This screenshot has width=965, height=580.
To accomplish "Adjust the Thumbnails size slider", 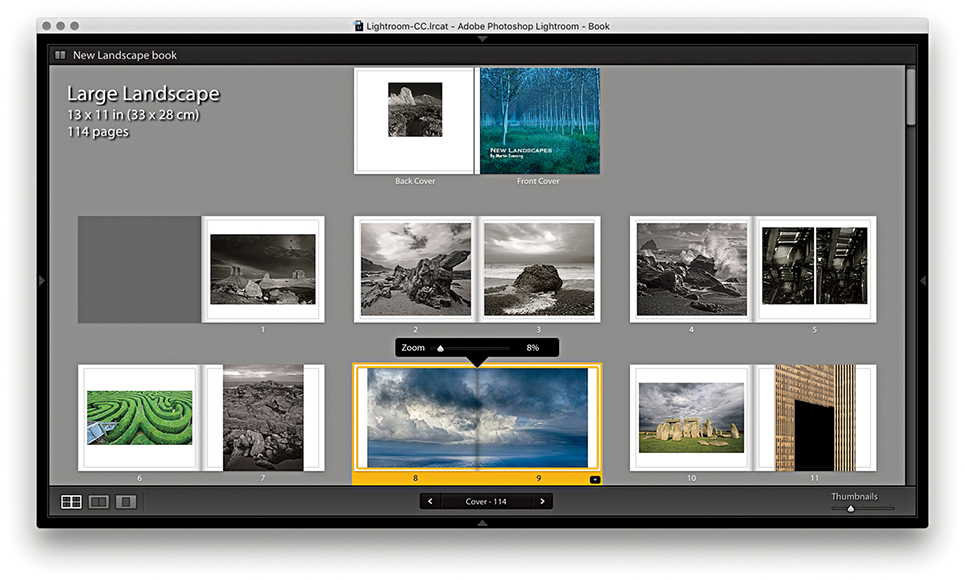I will pyautogui.click(x=851, y=509).
